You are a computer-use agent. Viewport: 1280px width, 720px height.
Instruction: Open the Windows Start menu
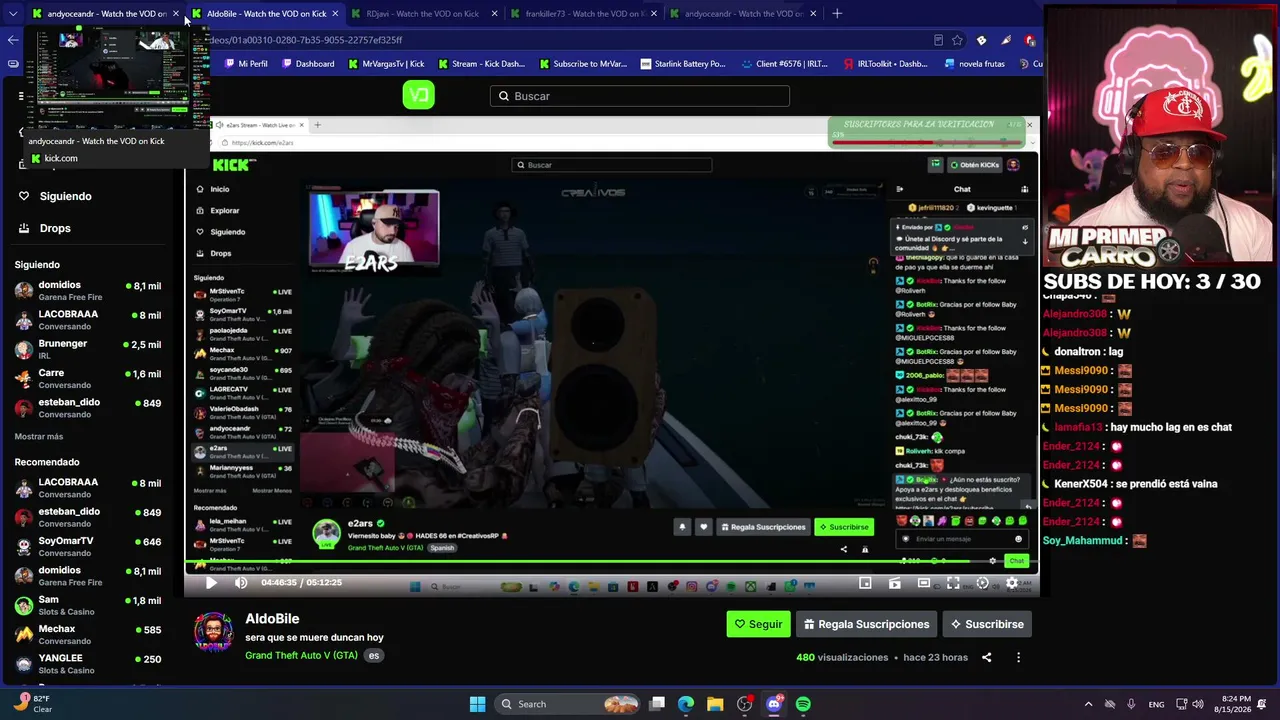(477, 704)
